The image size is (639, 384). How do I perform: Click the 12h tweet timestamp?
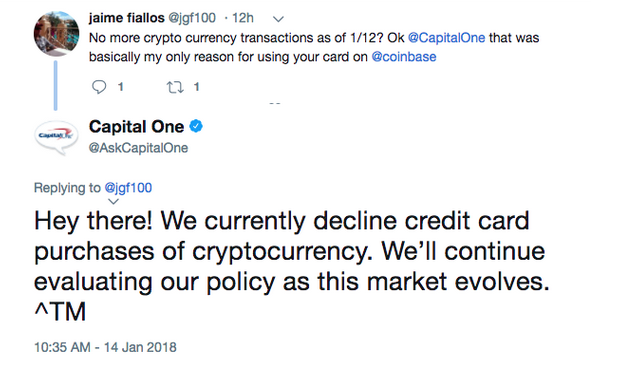click(x=242, y=18)
